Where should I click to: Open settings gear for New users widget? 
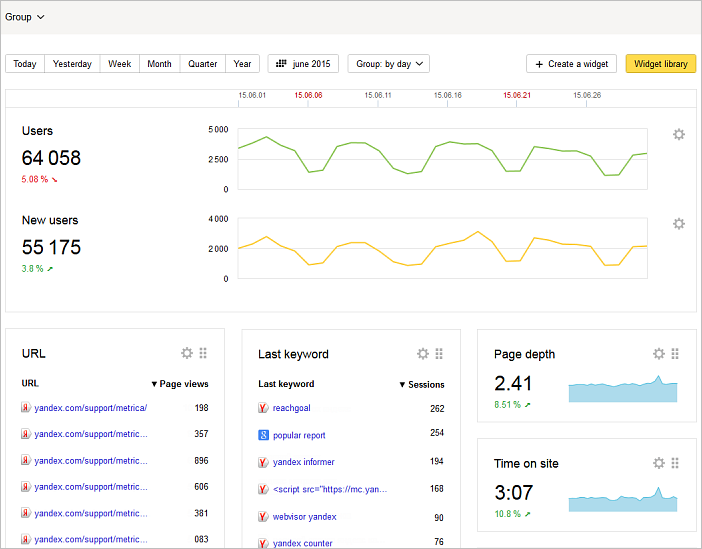click(x=679, y=224)
